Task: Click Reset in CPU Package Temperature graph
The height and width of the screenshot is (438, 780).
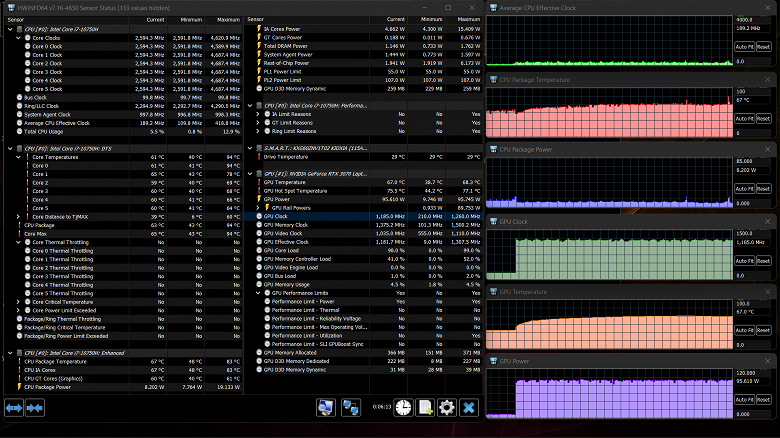Action: [x=764, y=118]
